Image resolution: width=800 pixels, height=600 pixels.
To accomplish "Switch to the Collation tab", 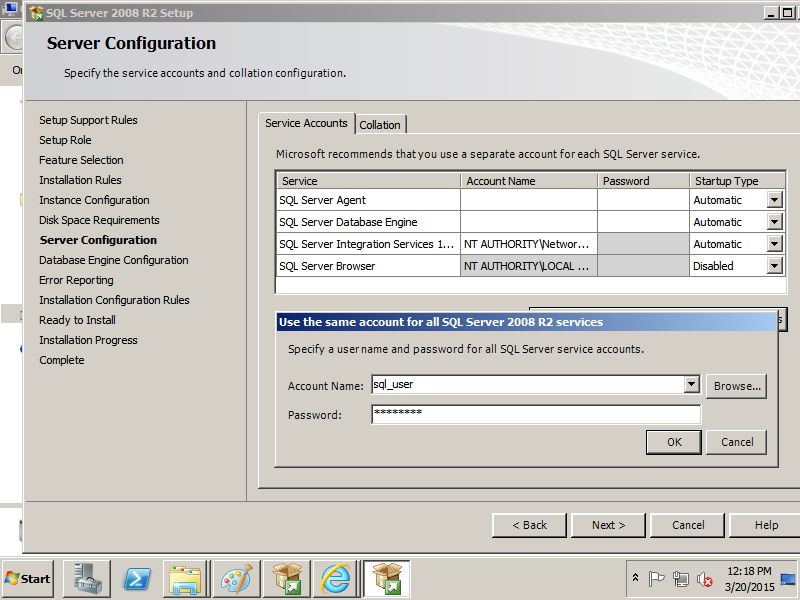I will 380,124.
